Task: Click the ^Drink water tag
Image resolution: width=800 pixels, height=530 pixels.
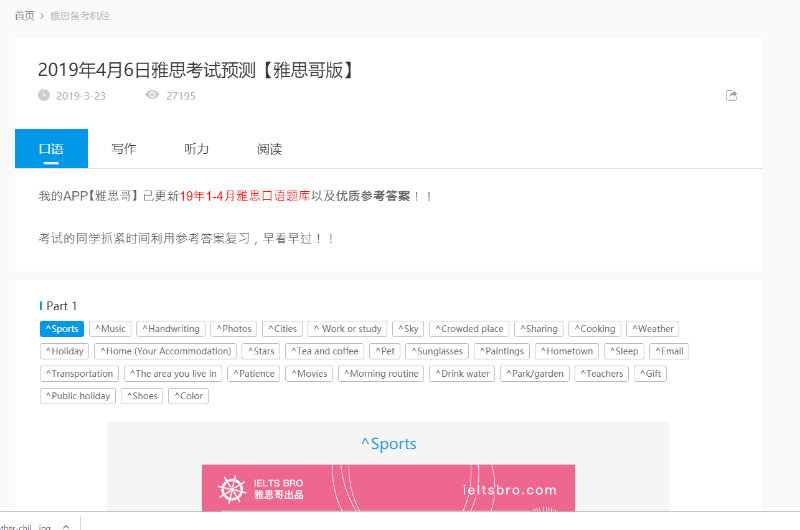Action: [462, 374]
